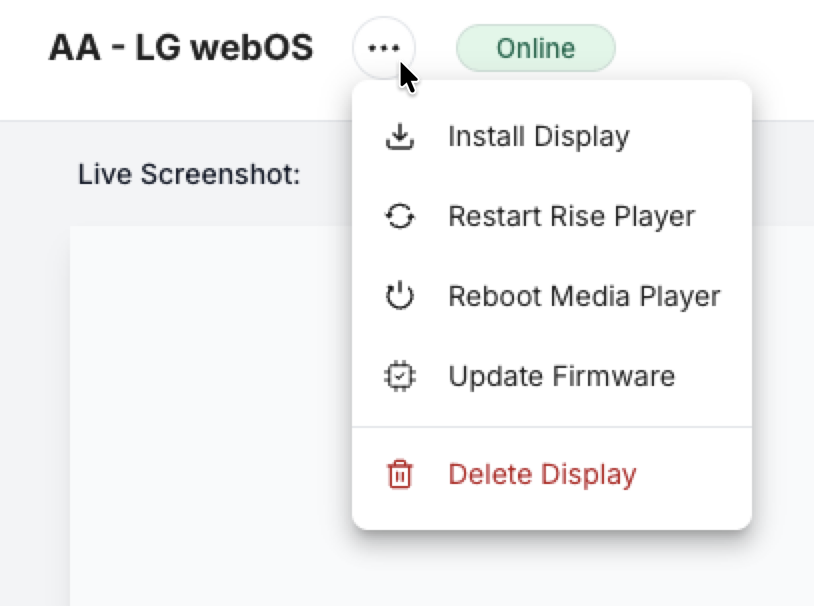Select the Install Display menu entry
Viewport: 814px width, 606px height.
(538, 137)
